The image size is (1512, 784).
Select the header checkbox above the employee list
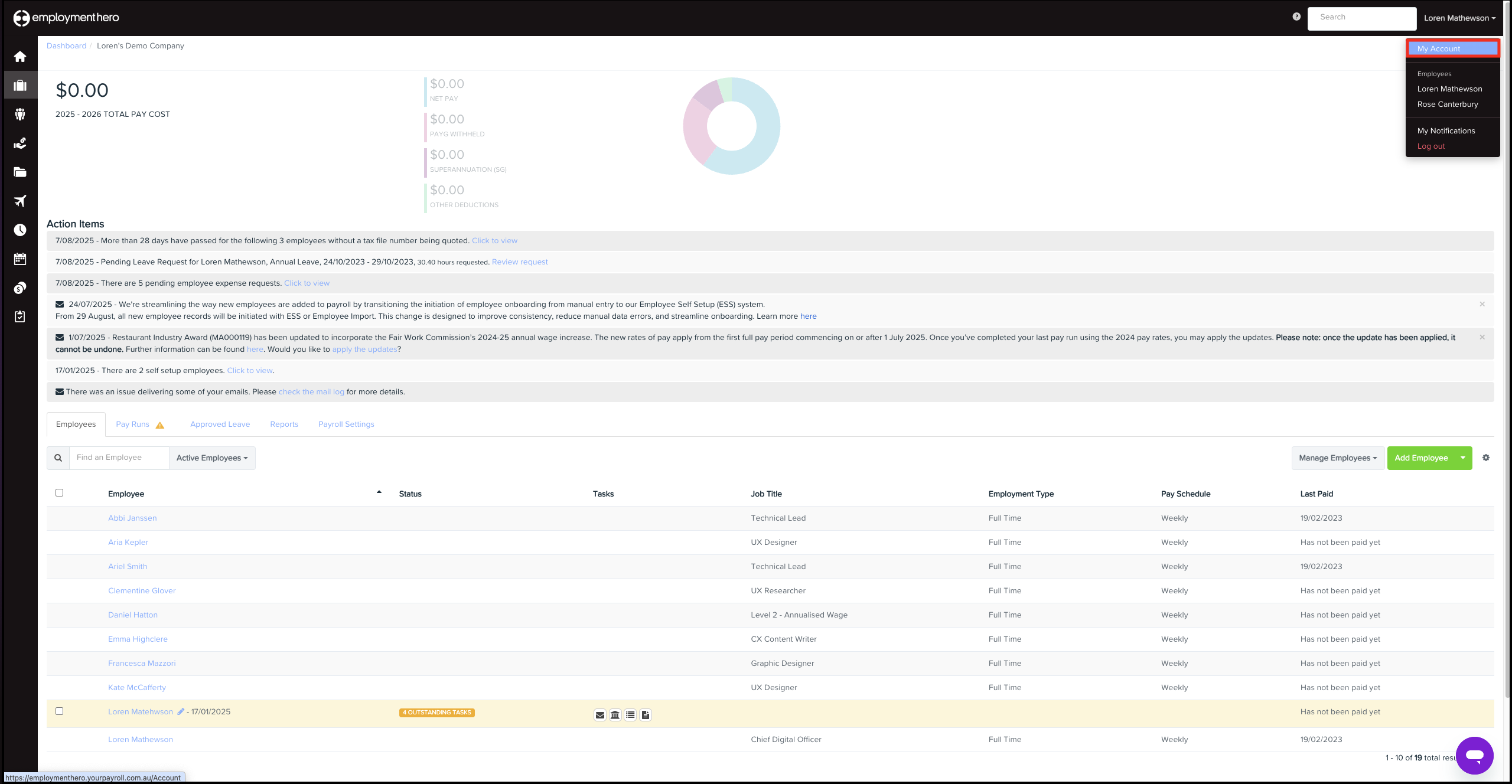click(x=59, y=492)
